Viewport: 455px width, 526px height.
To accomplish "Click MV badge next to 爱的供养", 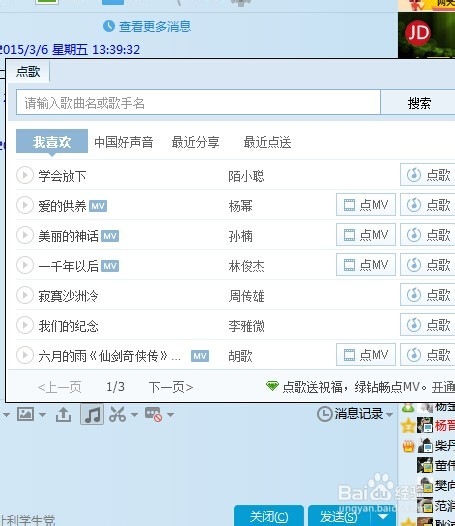I will (x=98, y=206).
